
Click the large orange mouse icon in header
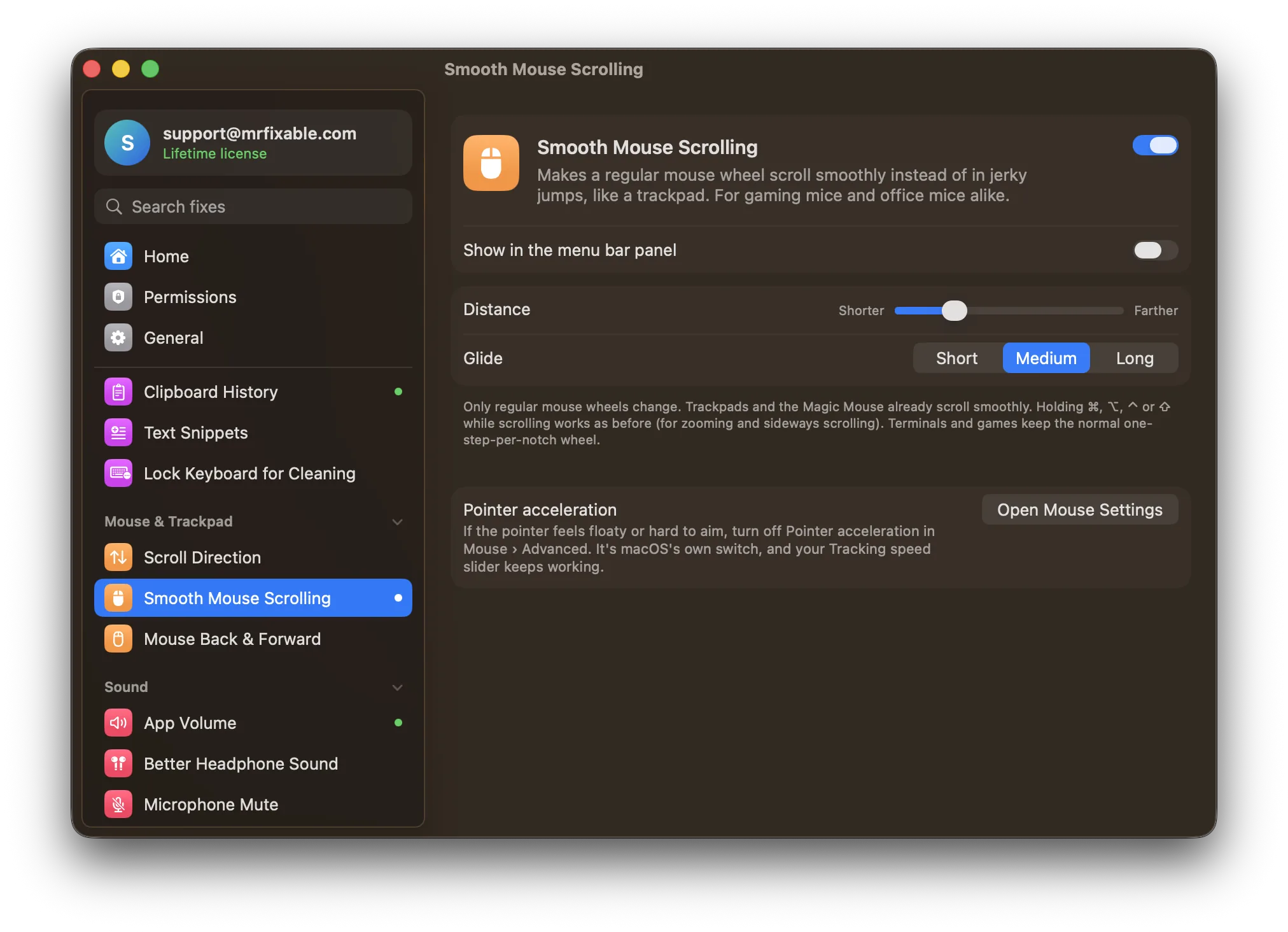(491, 163)
